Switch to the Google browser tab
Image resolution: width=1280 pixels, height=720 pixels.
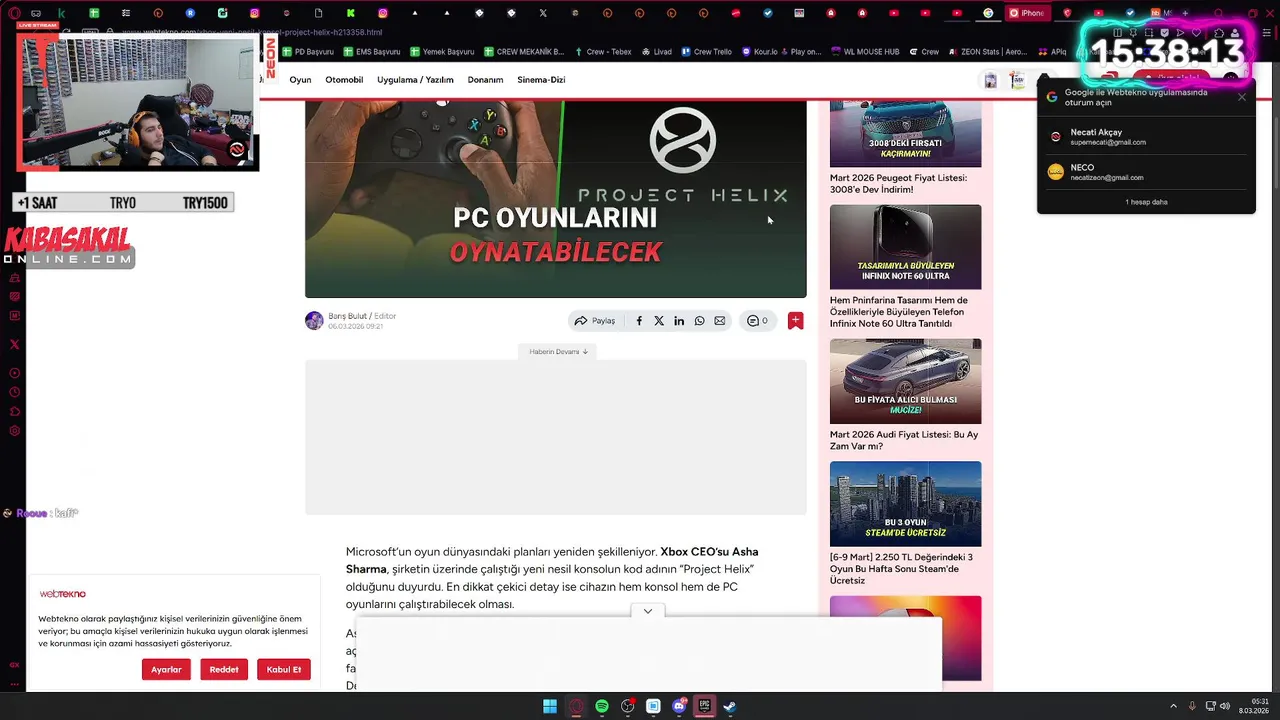tap(988, 13)
